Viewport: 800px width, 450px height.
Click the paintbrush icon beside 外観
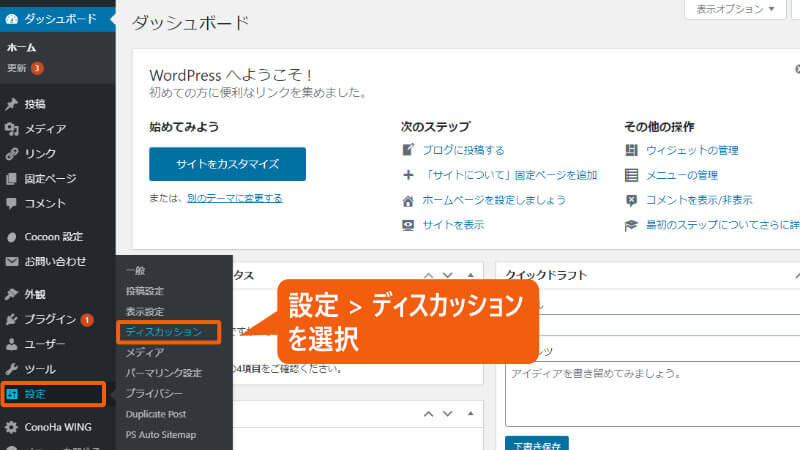click(12, 294)
